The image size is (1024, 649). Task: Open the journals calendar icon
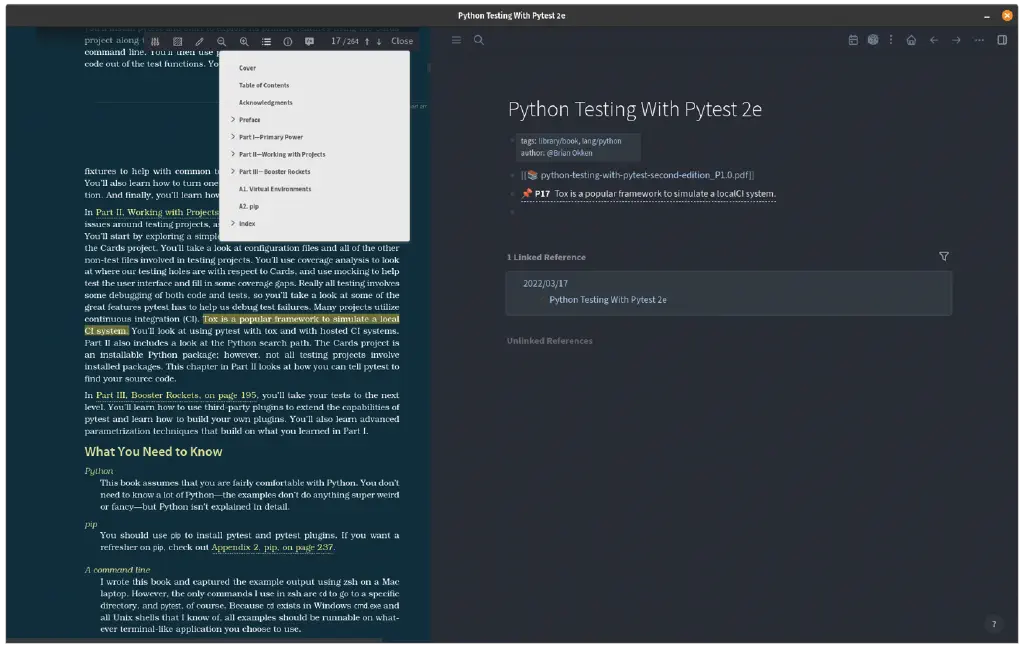(853, 40)
